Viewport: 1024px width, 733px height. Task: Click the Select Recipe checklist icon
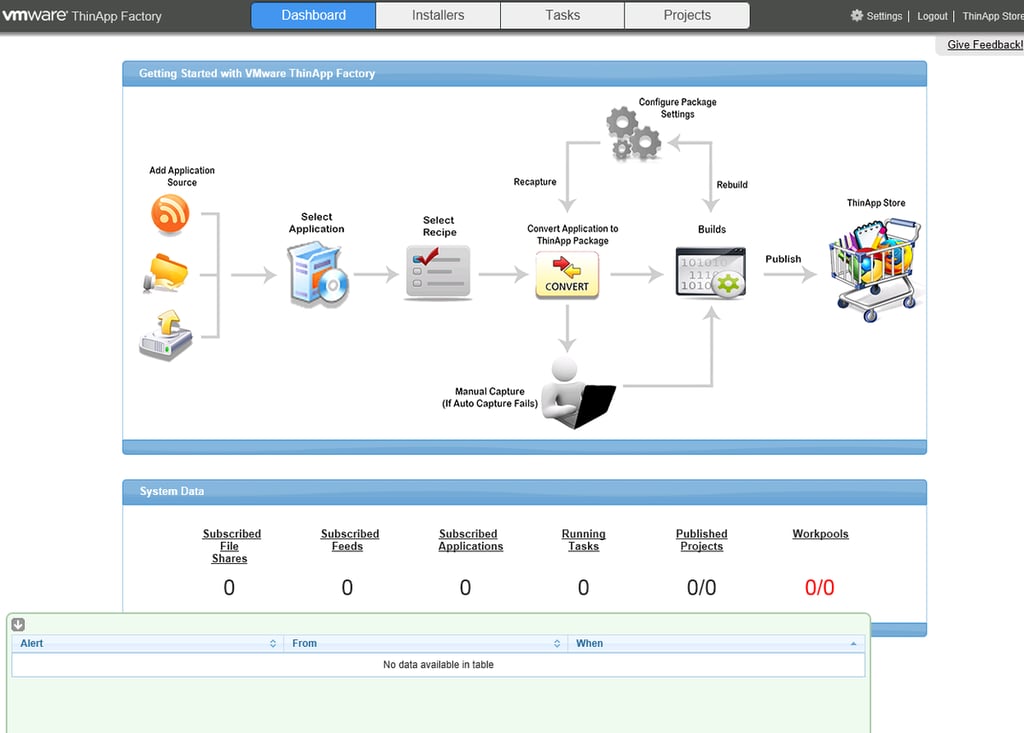point(438,272)
